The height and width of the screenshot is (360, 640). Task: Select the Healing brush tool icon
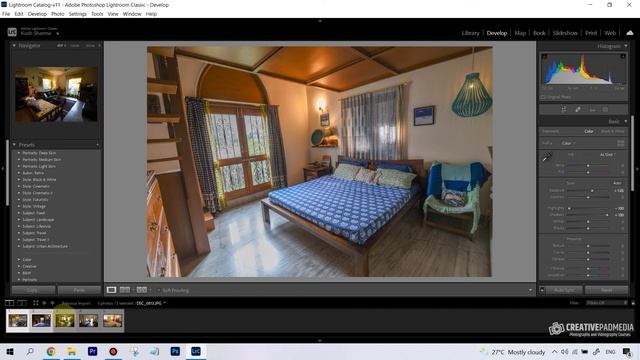(578, 109)
